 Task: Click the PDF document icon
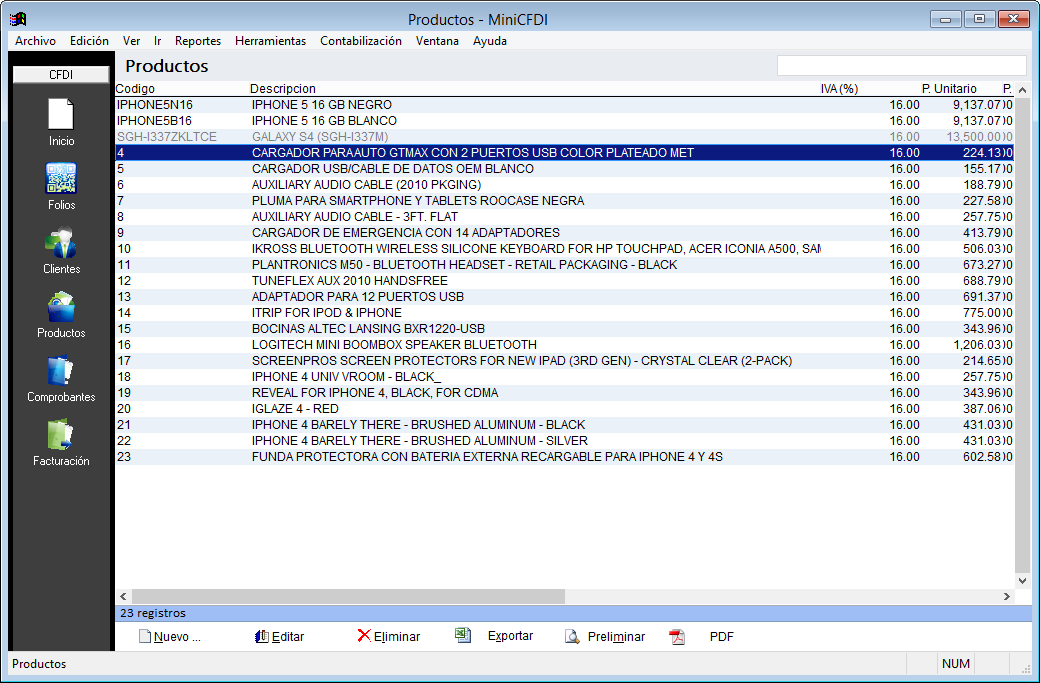point(677,637)
